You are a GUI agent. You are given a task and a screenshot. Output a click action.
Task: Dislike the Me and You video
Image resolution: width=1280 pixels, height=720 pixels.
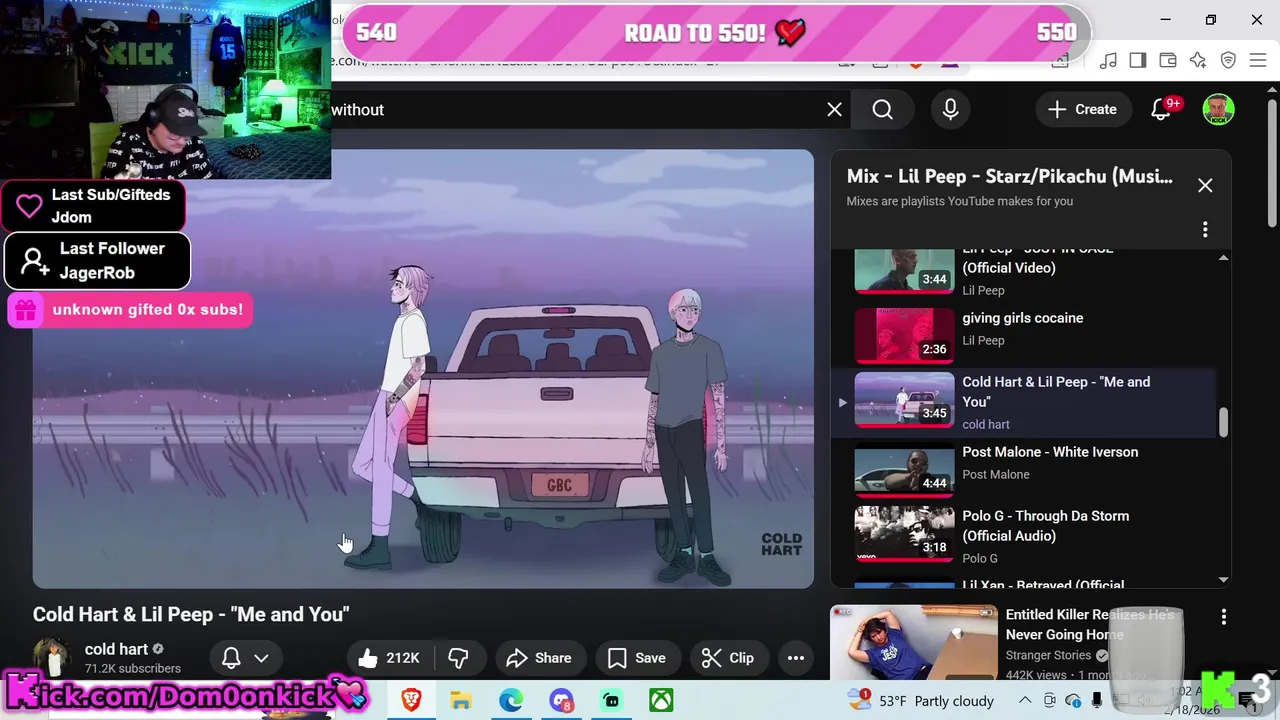(458, 658)
